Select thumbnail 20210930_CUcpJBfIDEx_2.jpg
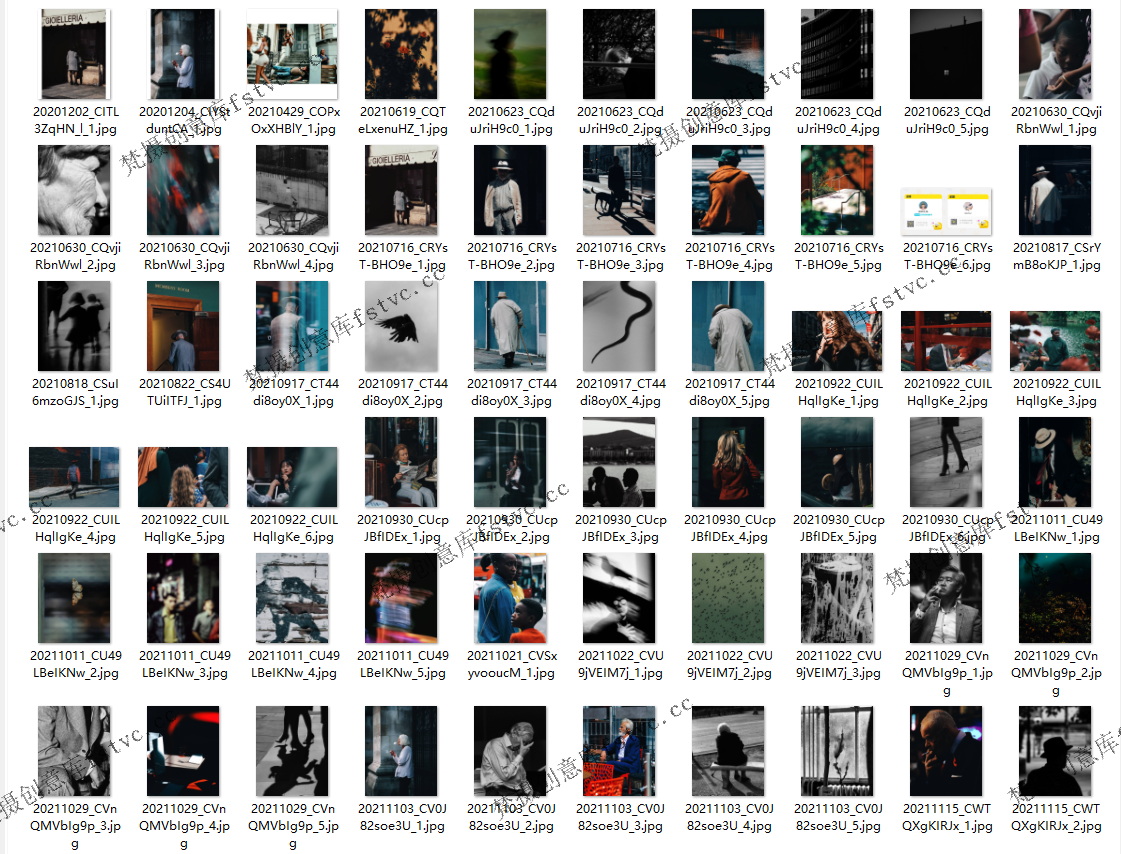This screenshot has height=854, width=1121. click(510, 462)
